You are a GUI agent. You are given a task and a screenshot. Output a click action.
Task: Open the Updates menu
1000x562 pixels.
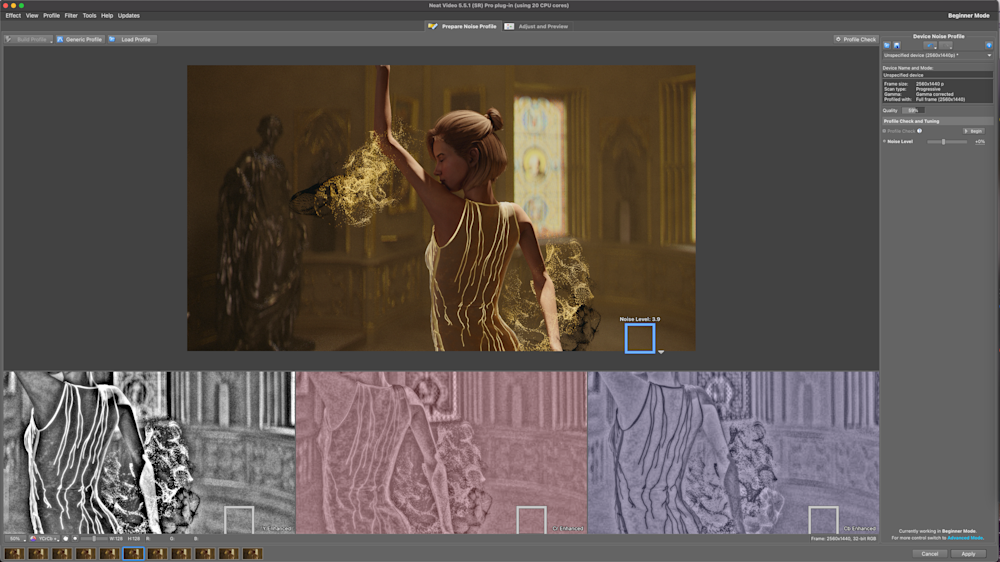pos(128,15)
